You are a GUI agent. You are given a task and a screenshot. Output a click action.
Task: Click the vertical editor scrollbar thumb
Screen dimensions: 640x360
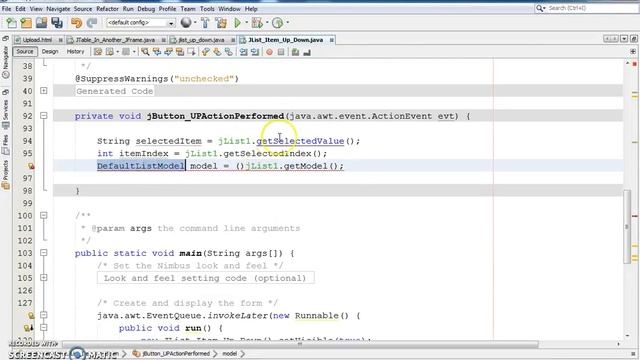(x=627, y=227)
